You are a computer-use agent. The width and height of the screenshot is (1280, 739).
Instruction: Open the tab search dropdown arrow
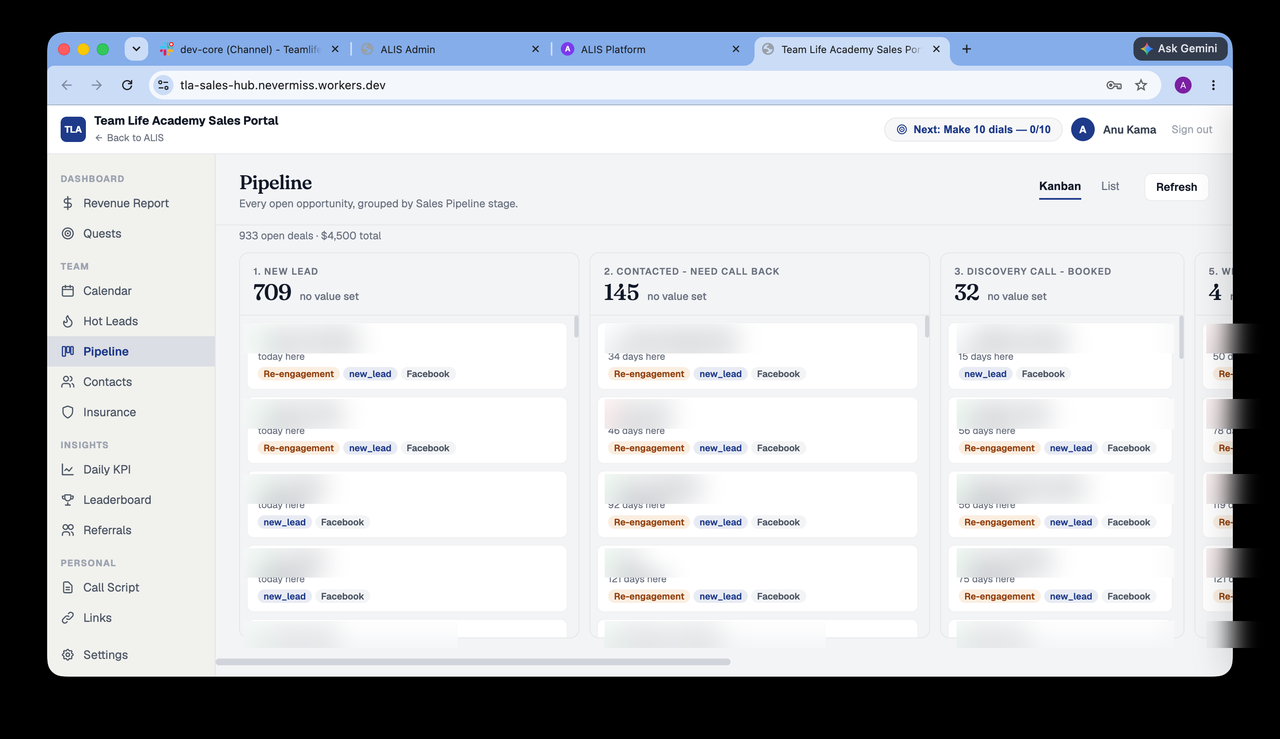coord(136,49)
